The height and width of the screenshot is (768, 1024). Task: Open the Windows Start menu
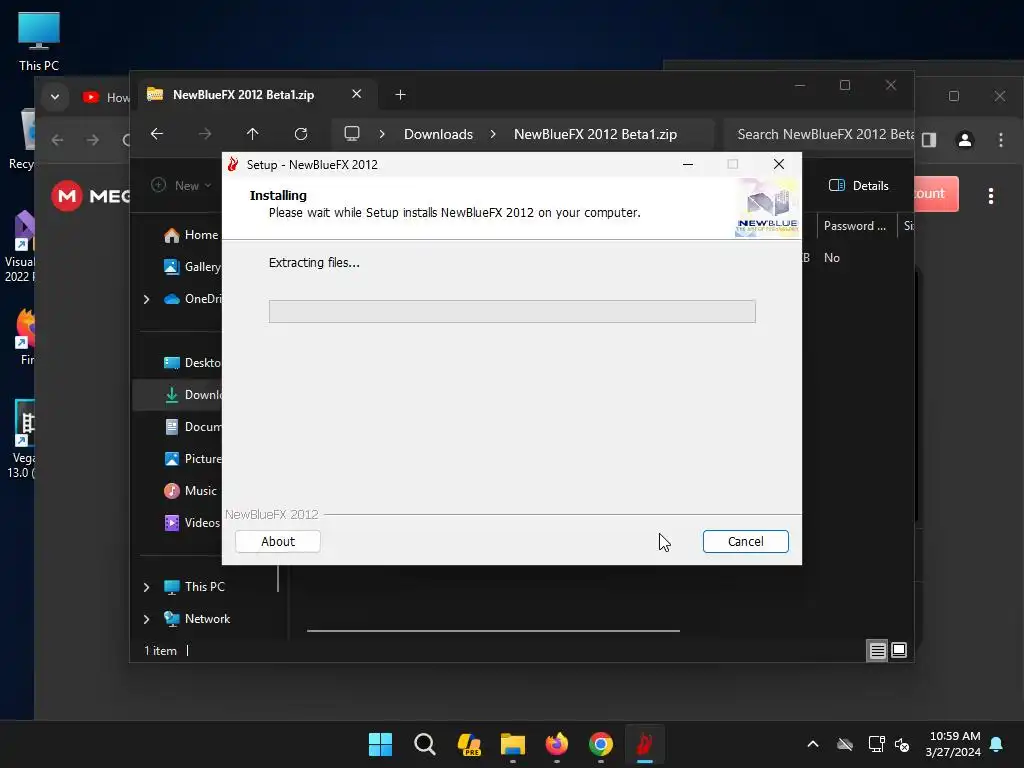tap(380, 744)
